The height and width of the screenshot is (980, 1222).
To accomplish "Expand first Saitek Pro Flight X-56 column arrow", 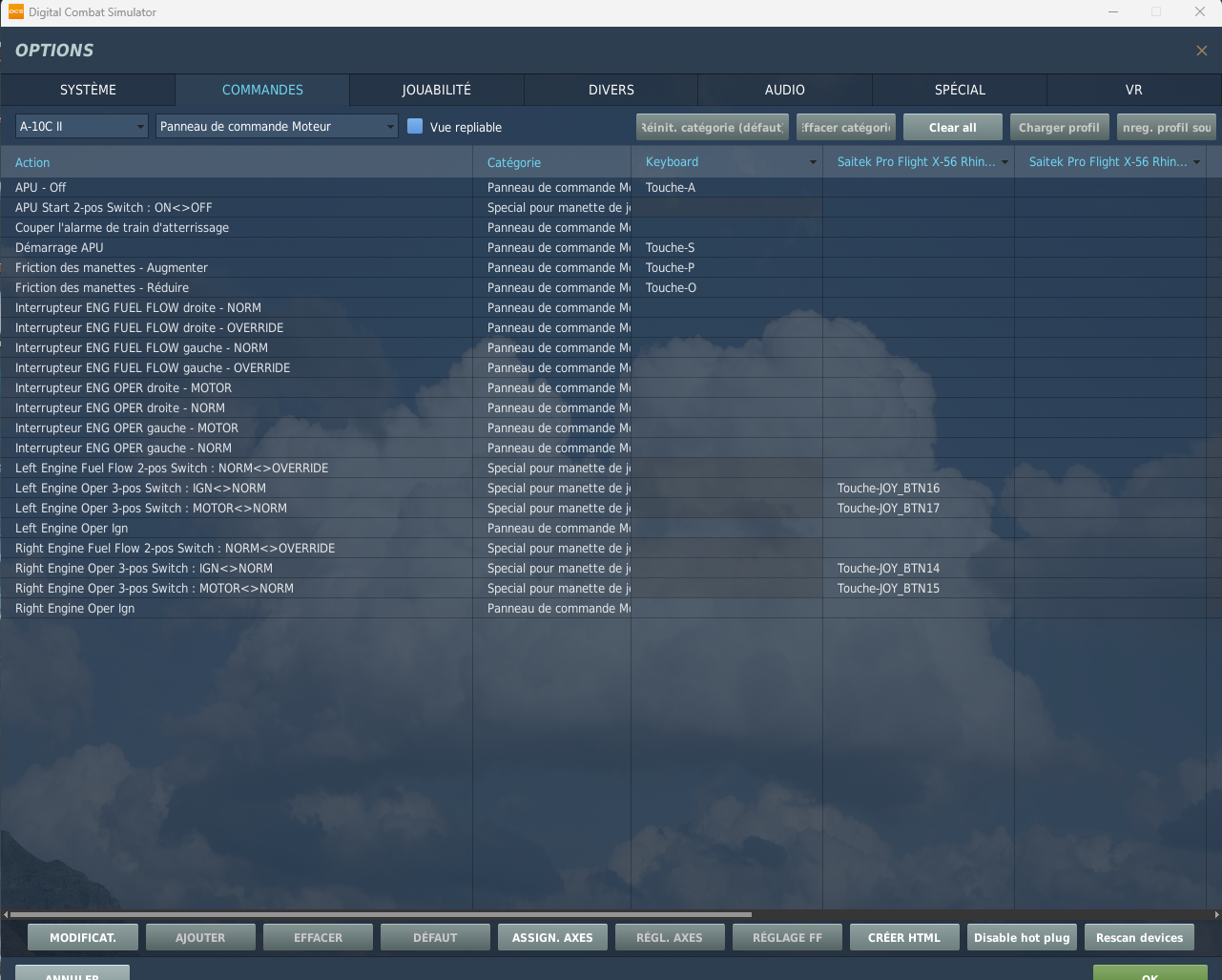I will coord(1005,162).
